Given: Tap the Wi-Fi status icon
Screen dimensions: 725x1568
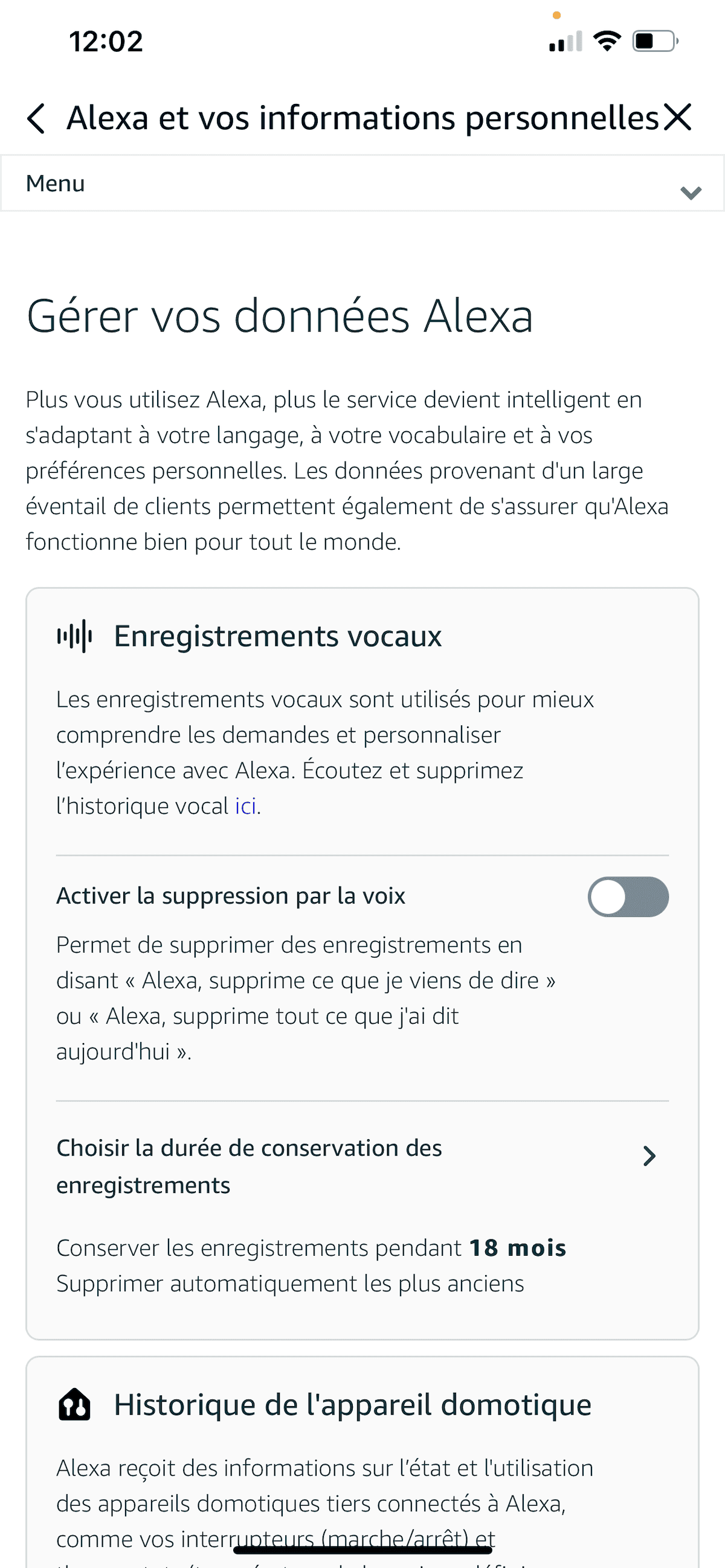Looking at the screenshot, I should (x=607, y=42).
